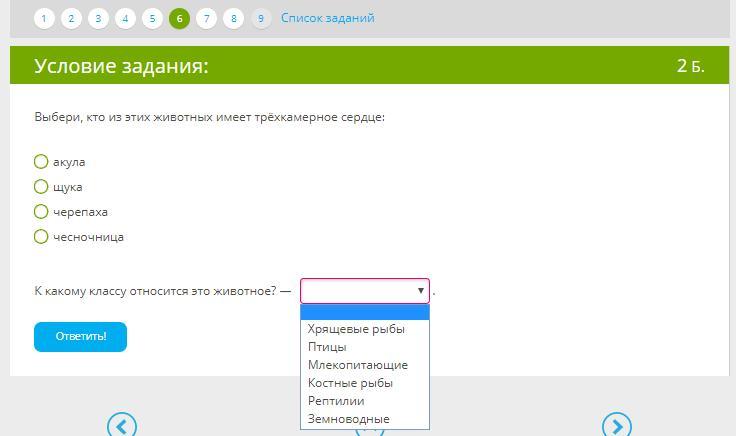
Task: Choose 'Земноводные' from the dropdown
Action: pyautogui.click(x=365, y=419)
